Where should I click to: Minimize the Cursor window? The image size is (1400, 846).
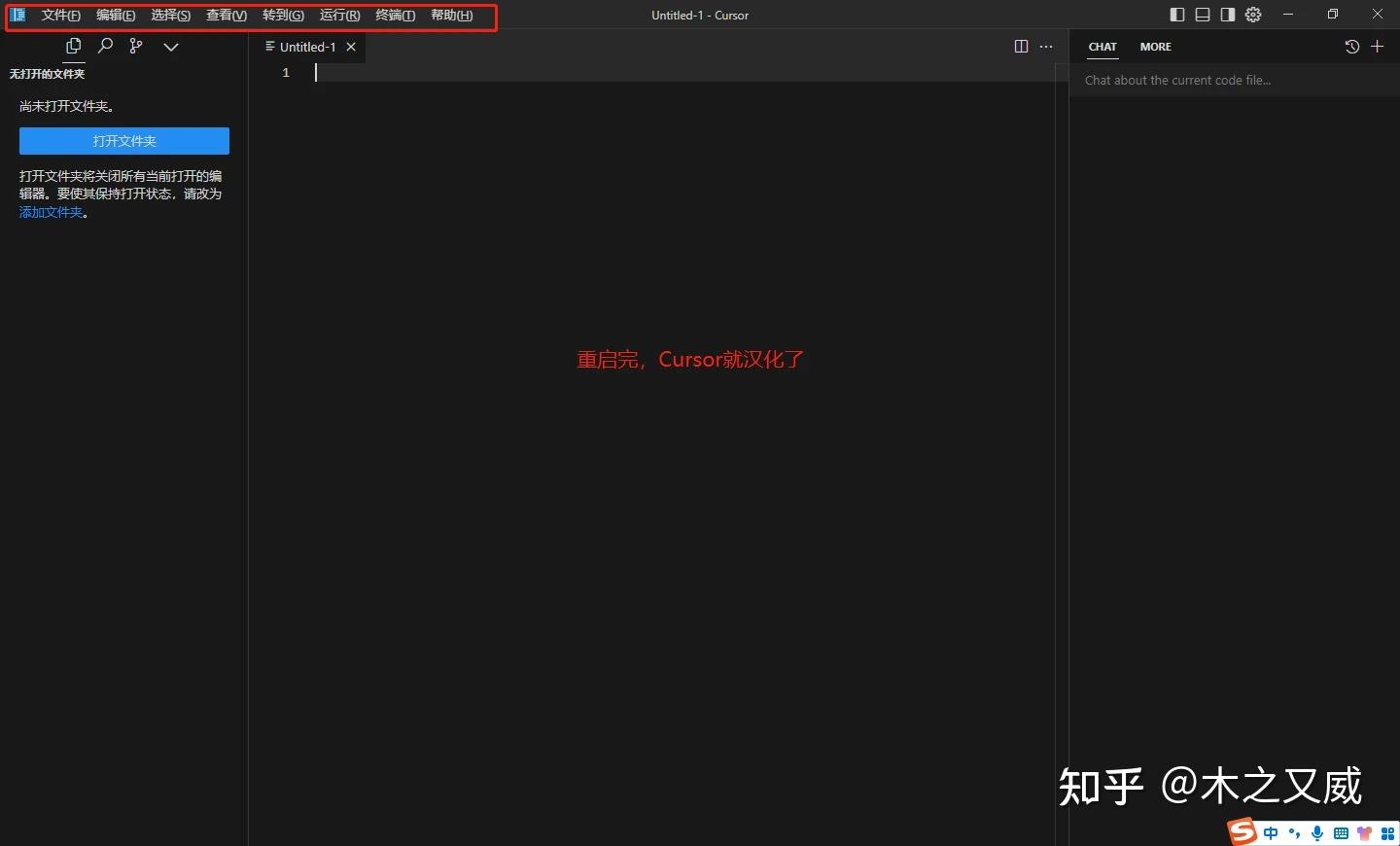click(1289, 15)
